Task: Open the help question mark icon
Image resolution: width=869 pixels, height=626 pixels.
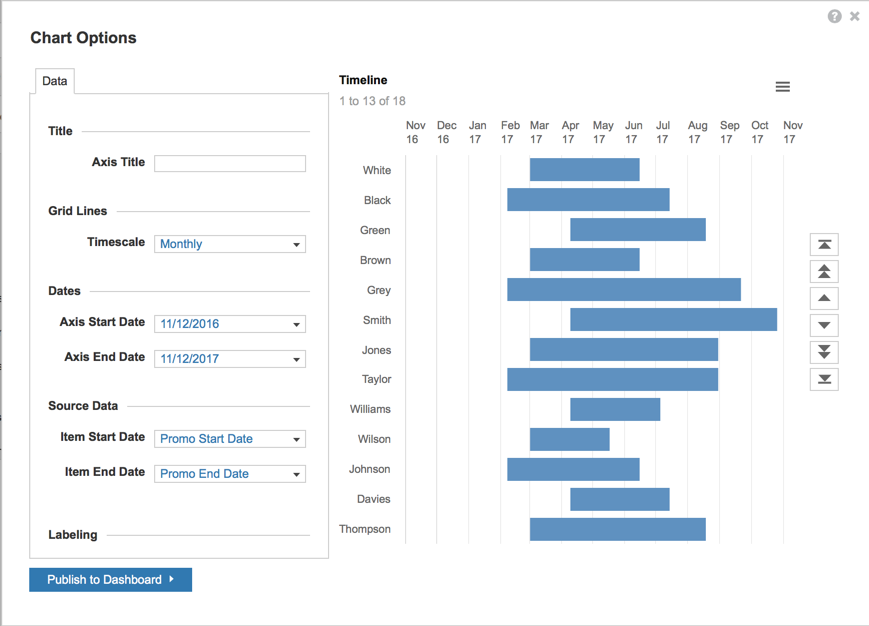Action: click(x=835, y=17)
